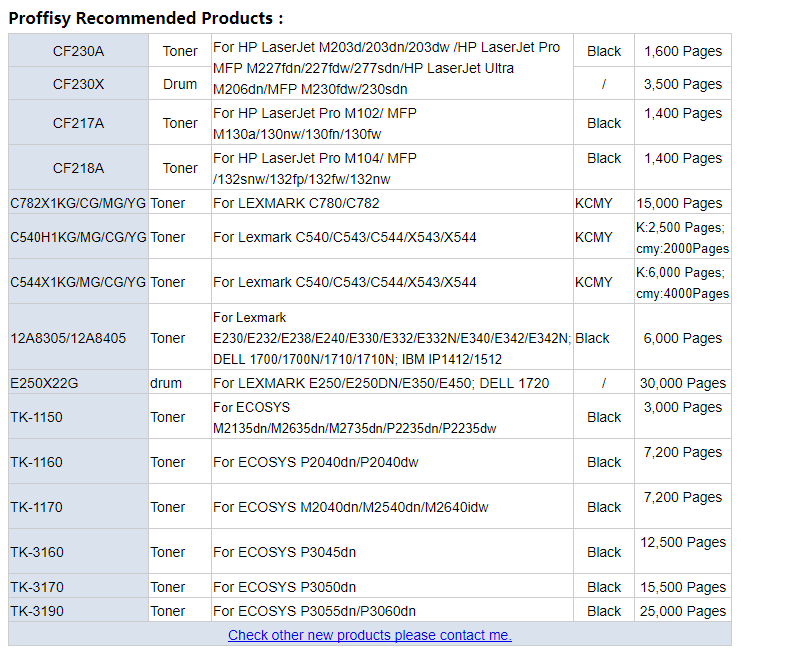Click the '12,500 Pages' yield cell
795x670 pixels.
[x=682, y=551]
